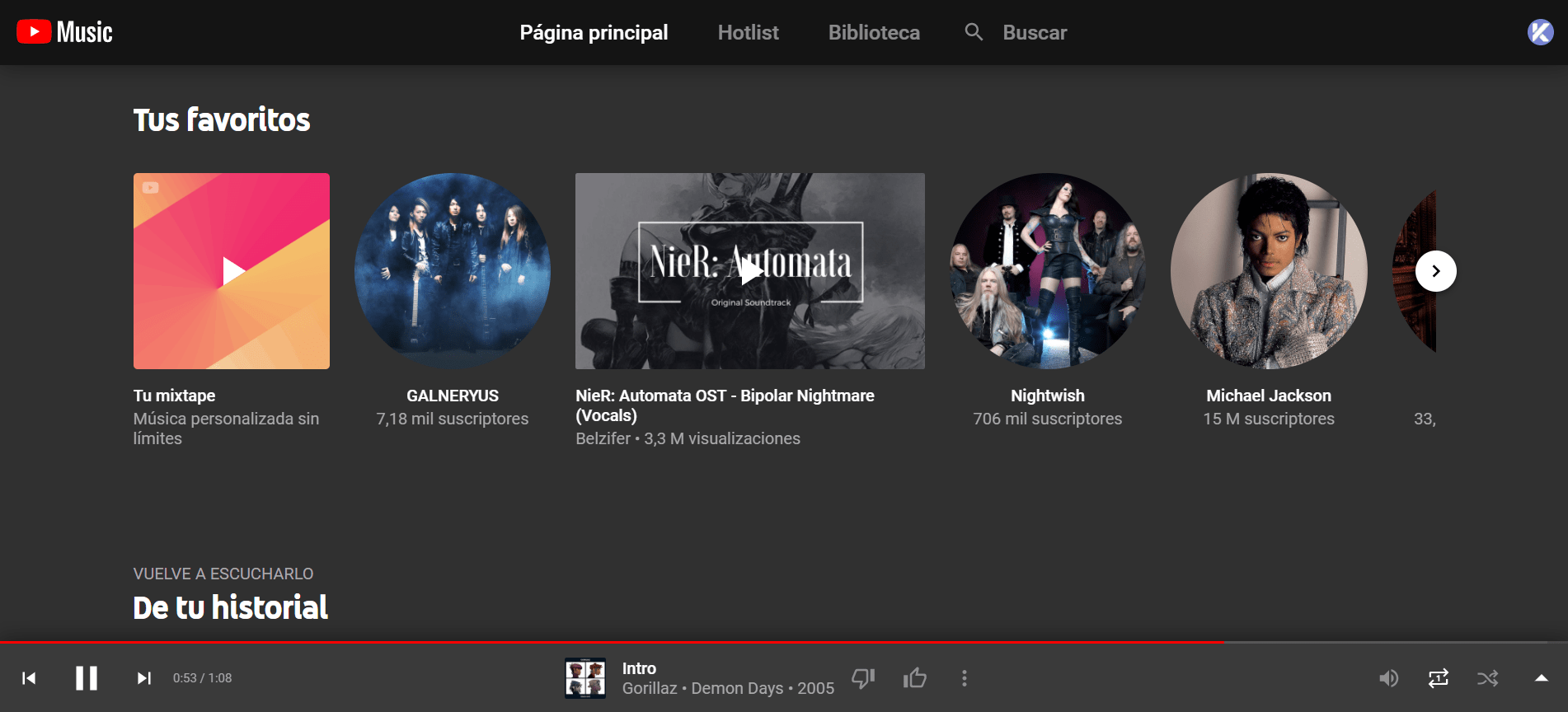The width and height of the screenshot is (1568, 712).
Task: Open the Belzifer channel link
Action: 603,438
